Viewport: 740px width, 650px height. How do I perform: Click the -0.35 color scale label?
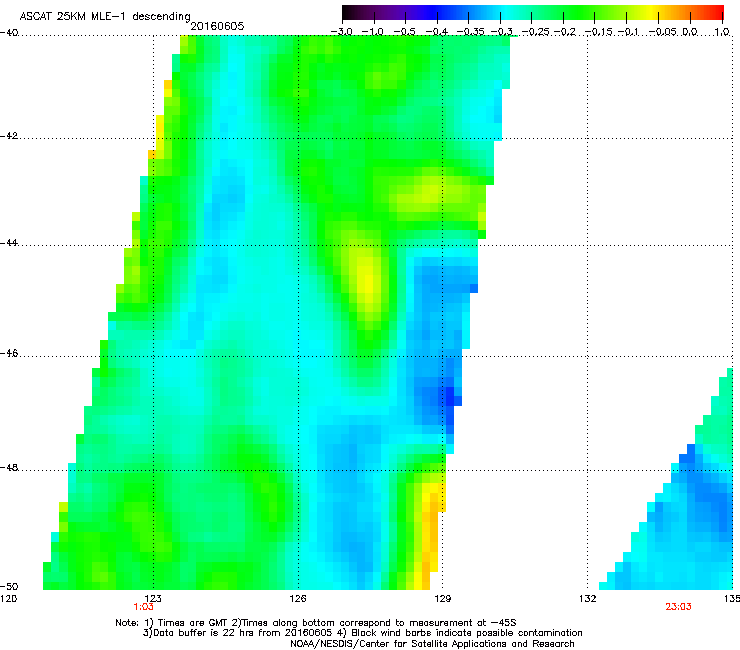click(x=470, y=32)
